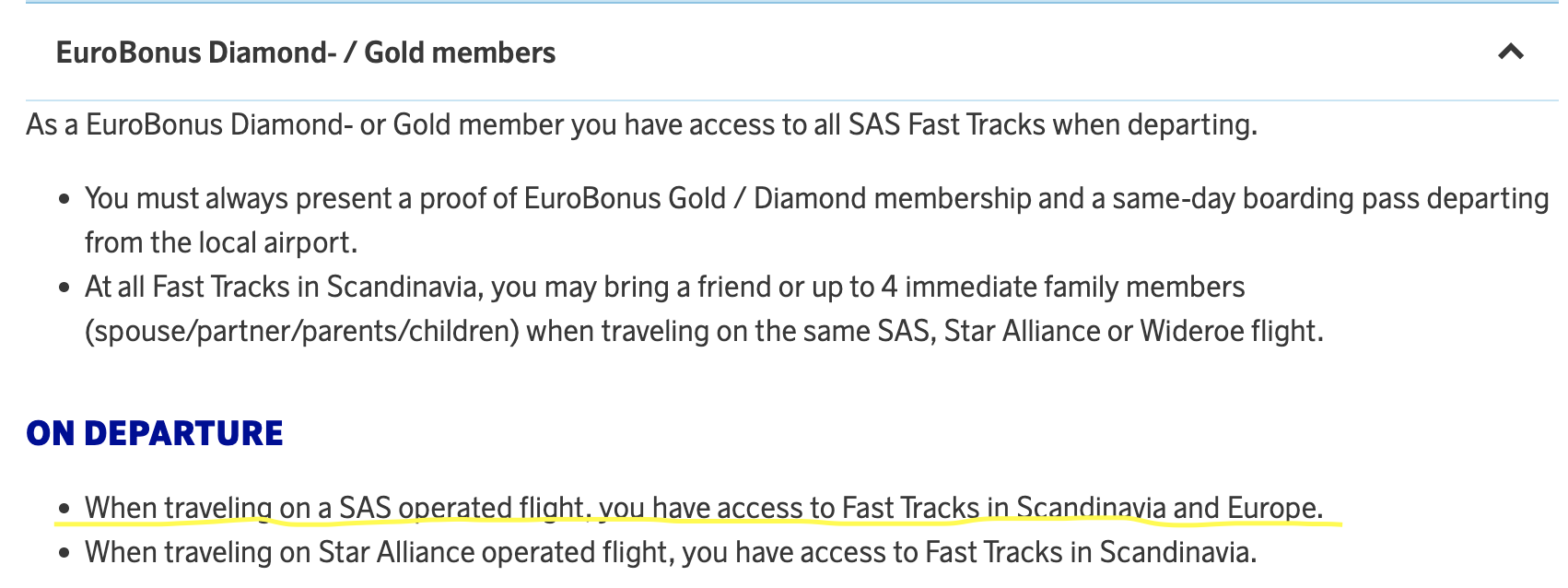Click "Scandinavia and Europe." at the end of the underlined line
The height and width of the screenshot is (588, 1568).
[x=1169, y=508]
